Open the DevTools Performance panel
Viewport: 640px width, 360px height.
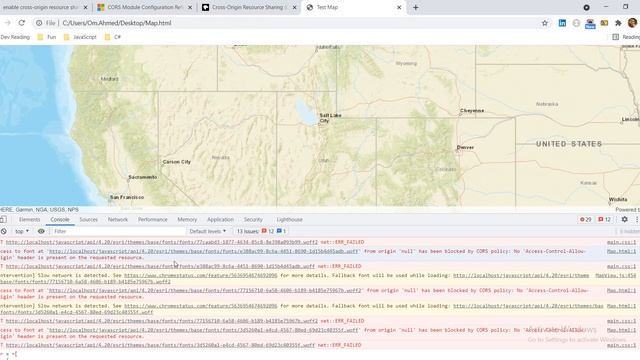coord(153,220)
